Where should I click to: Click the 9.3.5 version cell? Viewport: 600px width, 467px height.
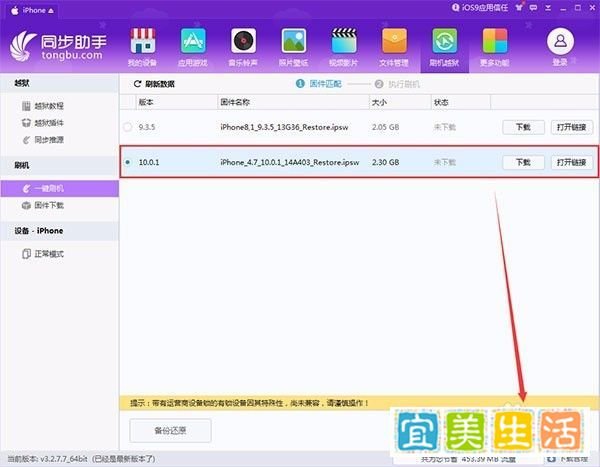pos(147,127)
